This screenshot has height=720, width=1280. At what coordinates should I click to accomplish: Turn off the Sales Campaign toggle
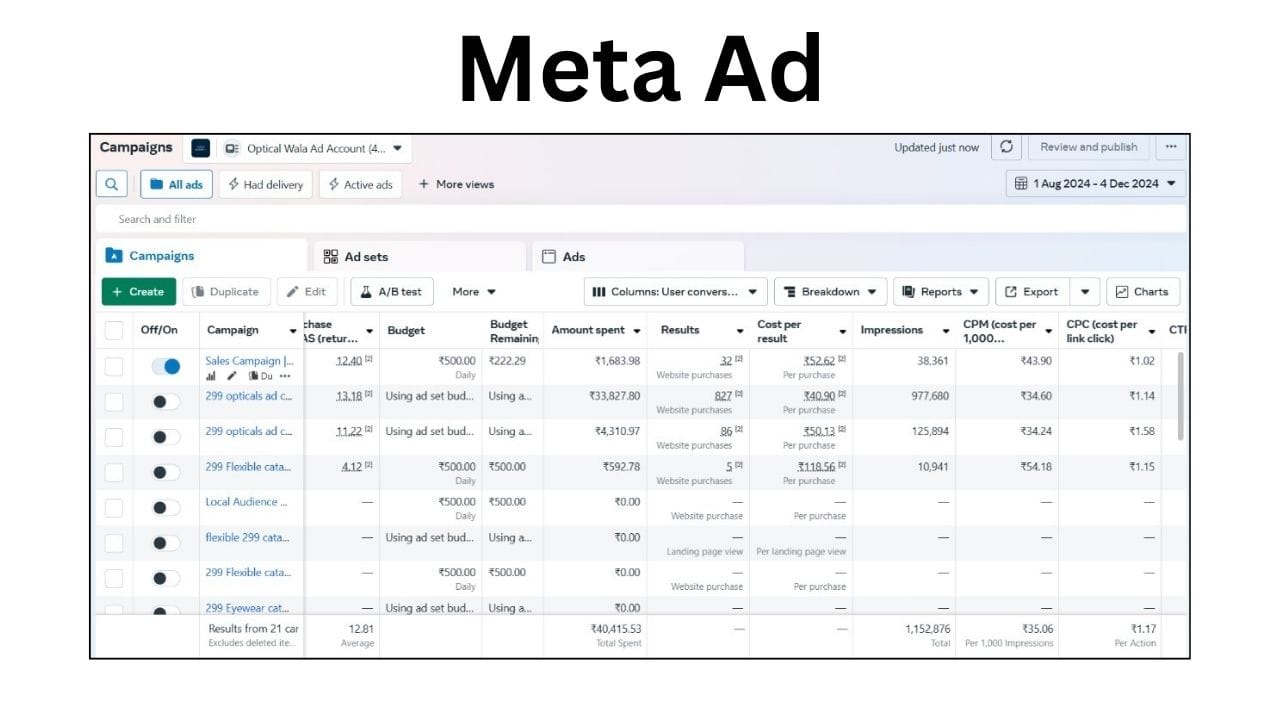click(x=166, y=367)
